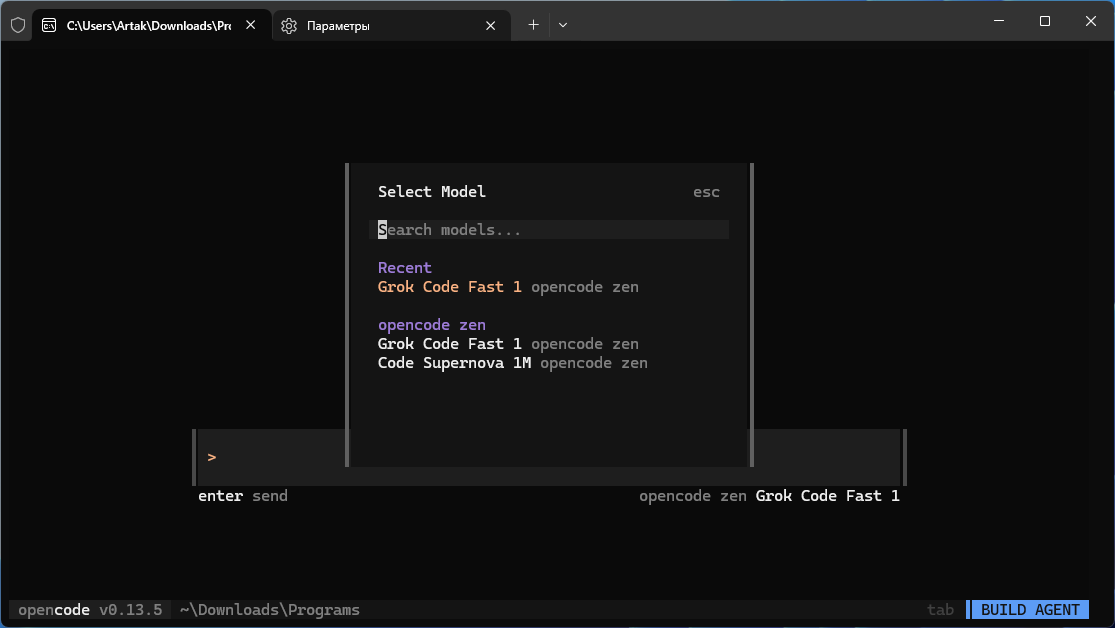Open a new tab with the plus button
Screen dimensions: 1115x628
coord(533,25)
